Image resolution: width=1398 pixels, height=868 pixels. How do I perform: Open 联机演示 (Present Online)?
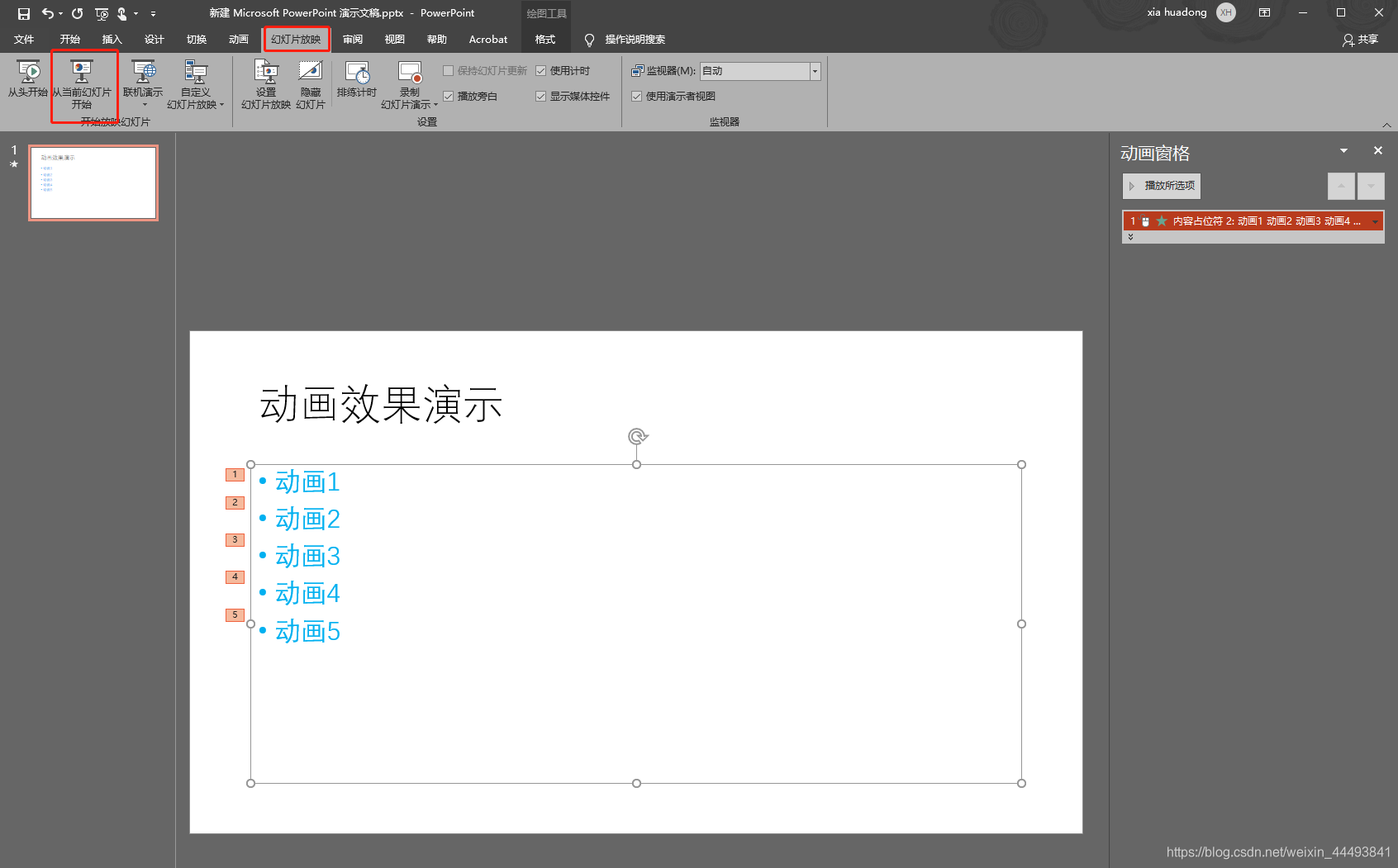(x=143, y=78)
